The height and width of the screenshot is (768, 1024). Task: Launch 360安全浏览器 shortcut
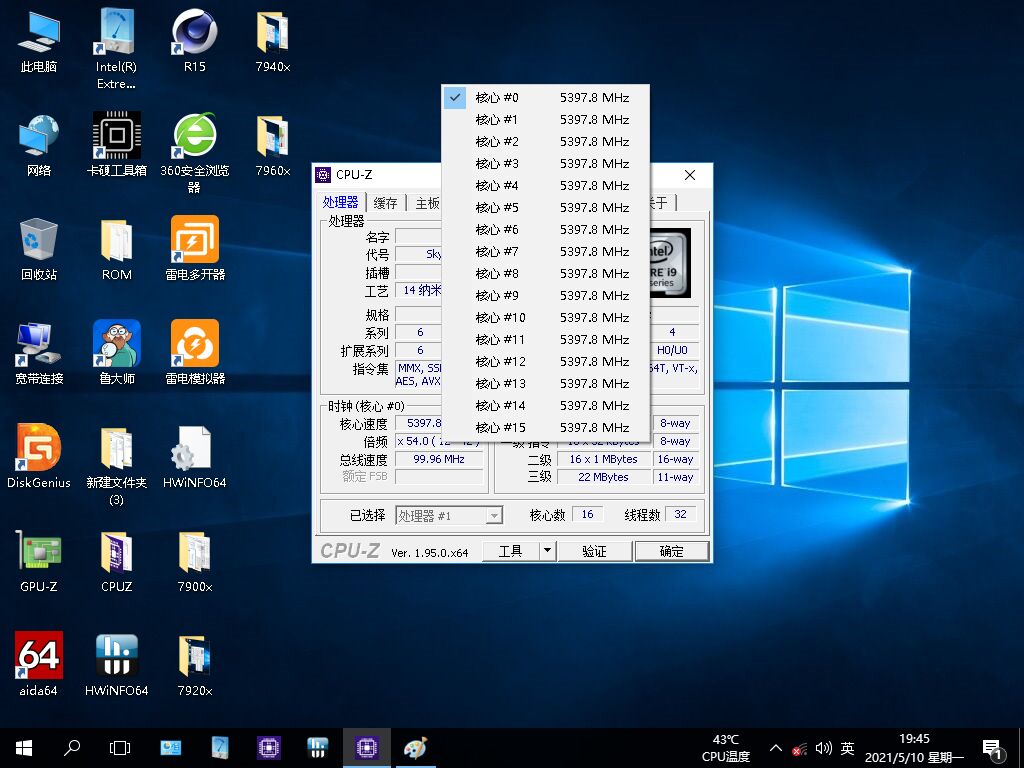[x=195, y=153]
